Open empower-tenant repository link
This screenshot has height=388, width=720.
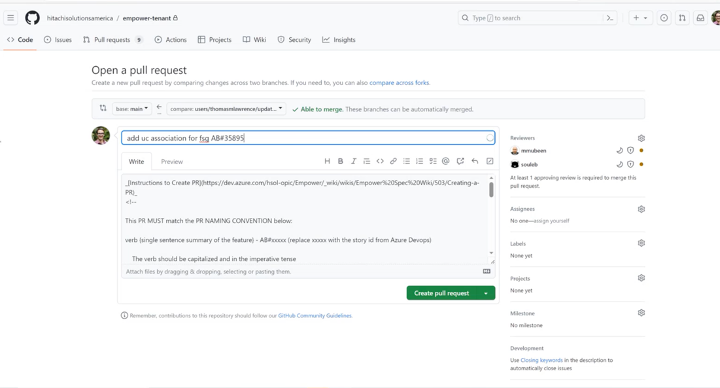click(146, 18)
